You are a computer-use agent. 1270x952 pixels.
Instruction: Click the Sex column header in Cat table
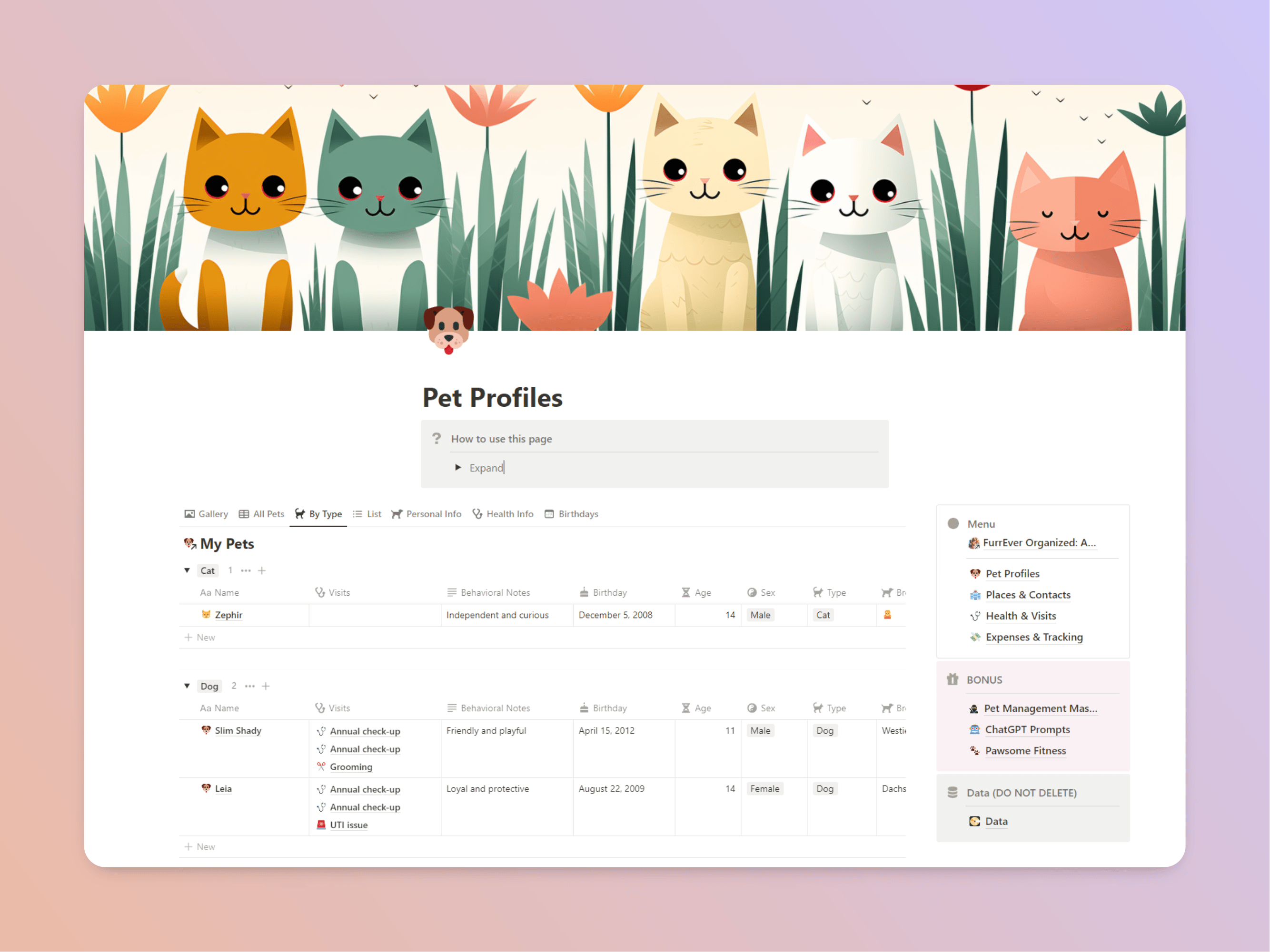click(x=761, y=593)
